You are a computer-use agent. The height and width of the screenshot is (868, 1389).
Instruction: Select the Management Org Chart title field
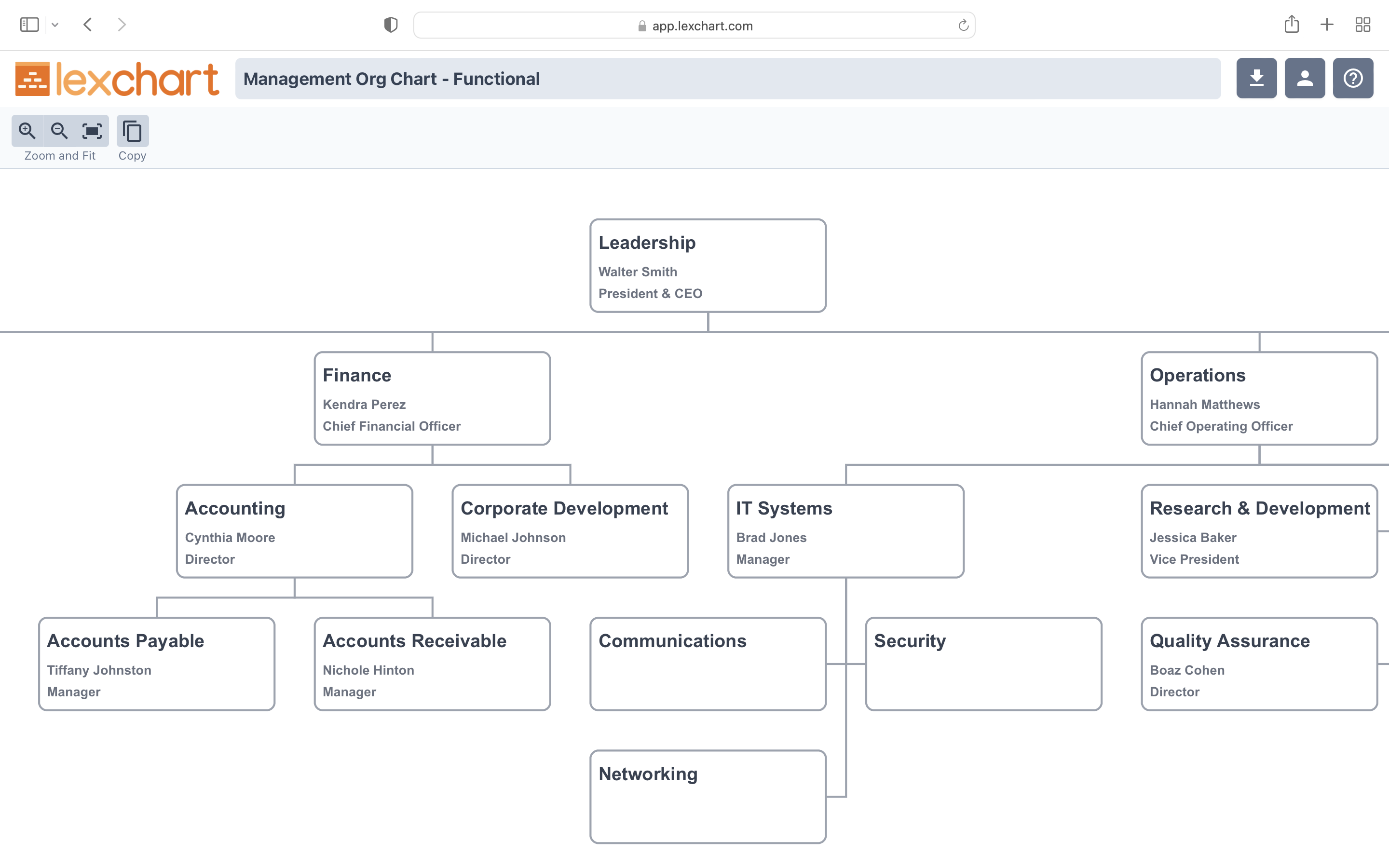(x=727, y=78)
